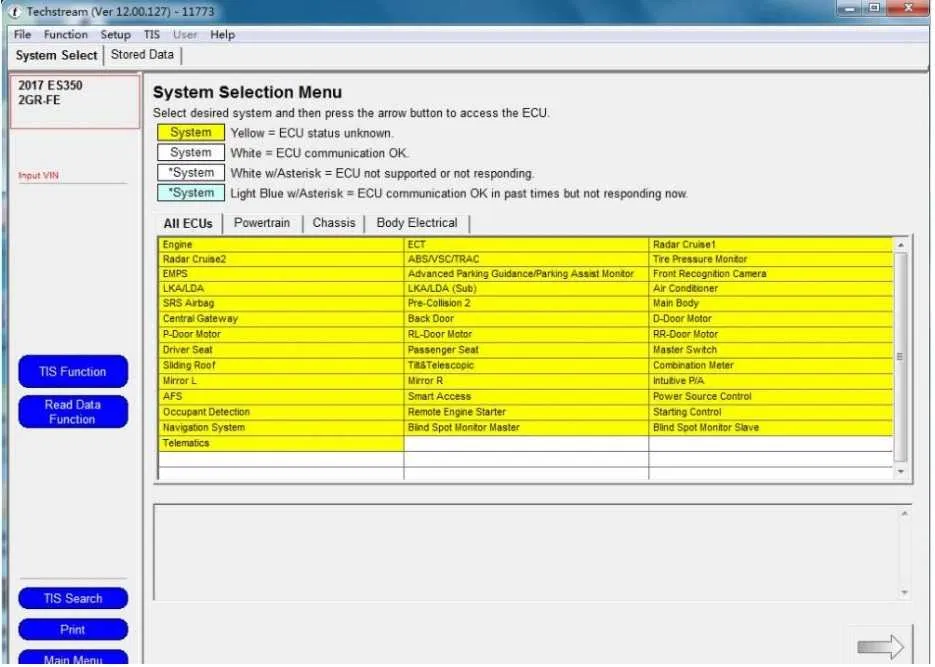Open the Body Electrical tab
The image size is (935, 667).
pyautogui.click(x=416, y=223)
